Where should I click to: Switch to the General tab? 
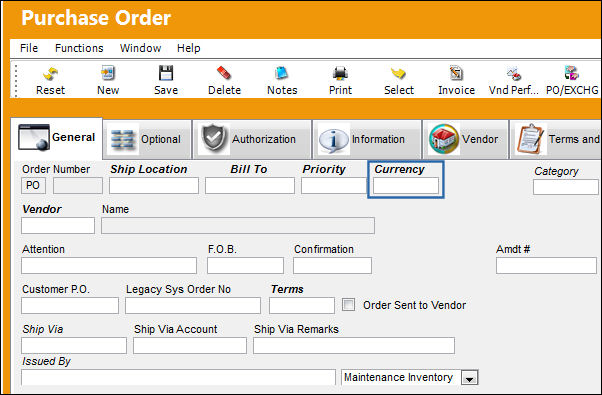[56, 138]
